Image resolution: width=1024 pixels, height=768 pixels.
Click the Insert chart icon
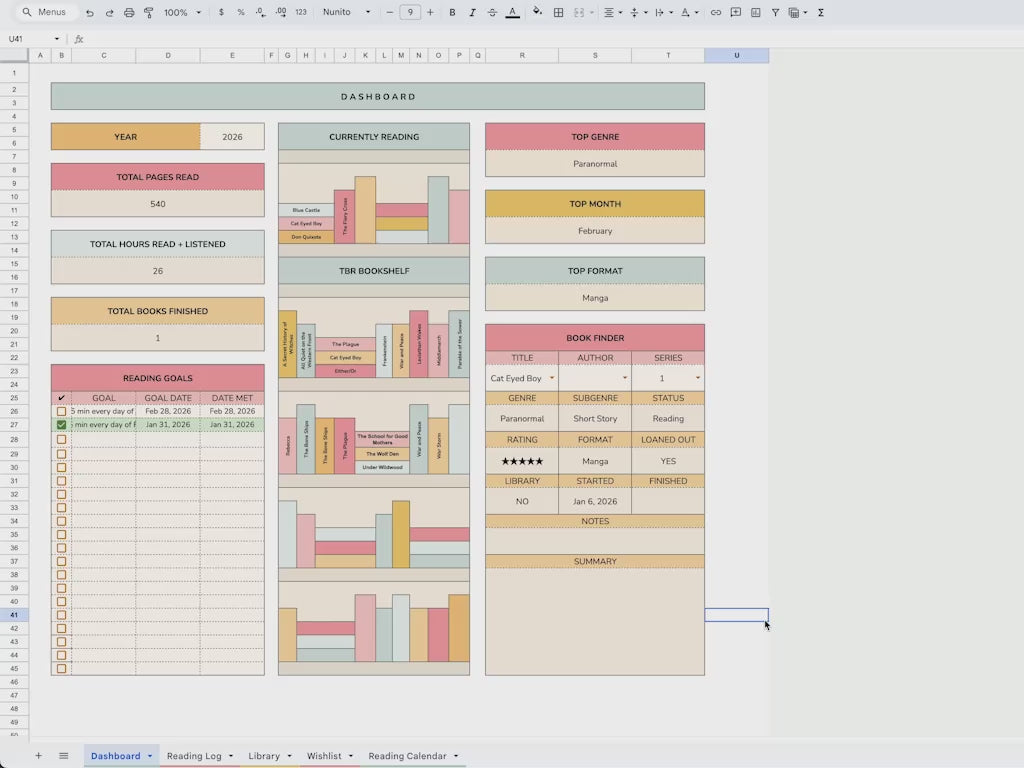[x=755, y=13]
